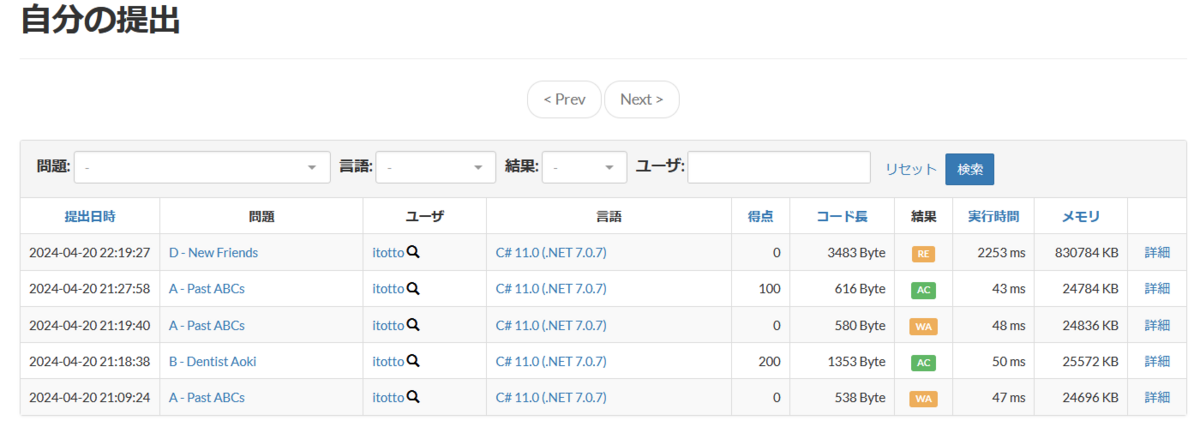Click the timestamp 2024-04-20 22:19:27
Viewport: 1200px width, 427px height.
pyautogui.click(x=90, y=253)
